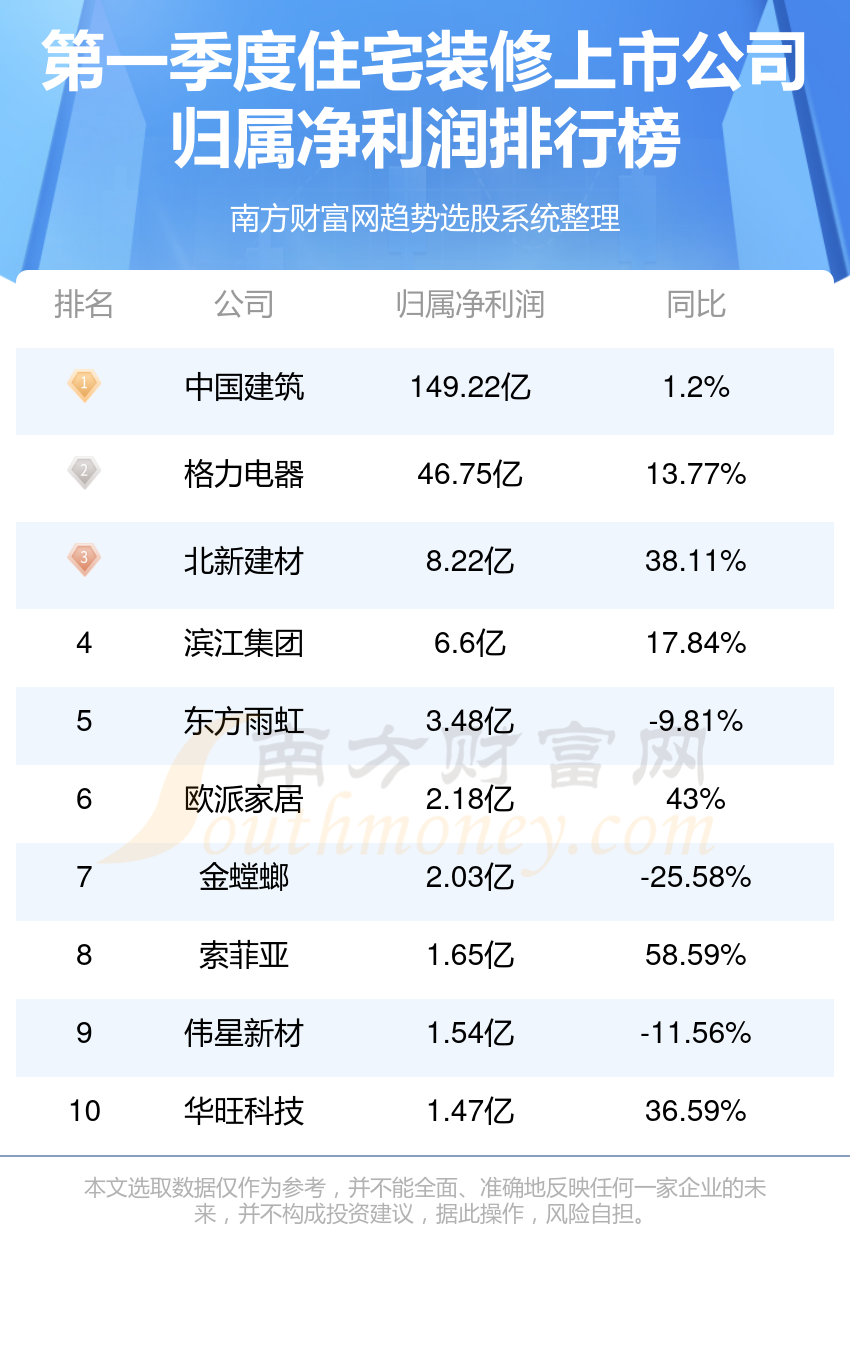Click company name 滨江集团
This screenshot has width=850, height=1350.
point(244,643)
